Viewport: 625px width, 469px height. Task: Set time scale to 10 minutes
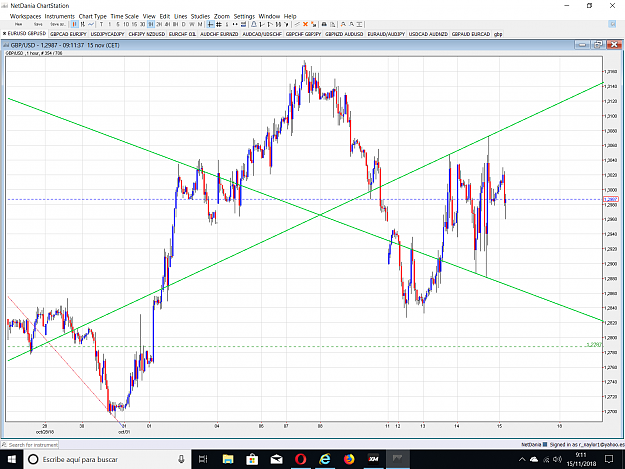click(126, 24)
